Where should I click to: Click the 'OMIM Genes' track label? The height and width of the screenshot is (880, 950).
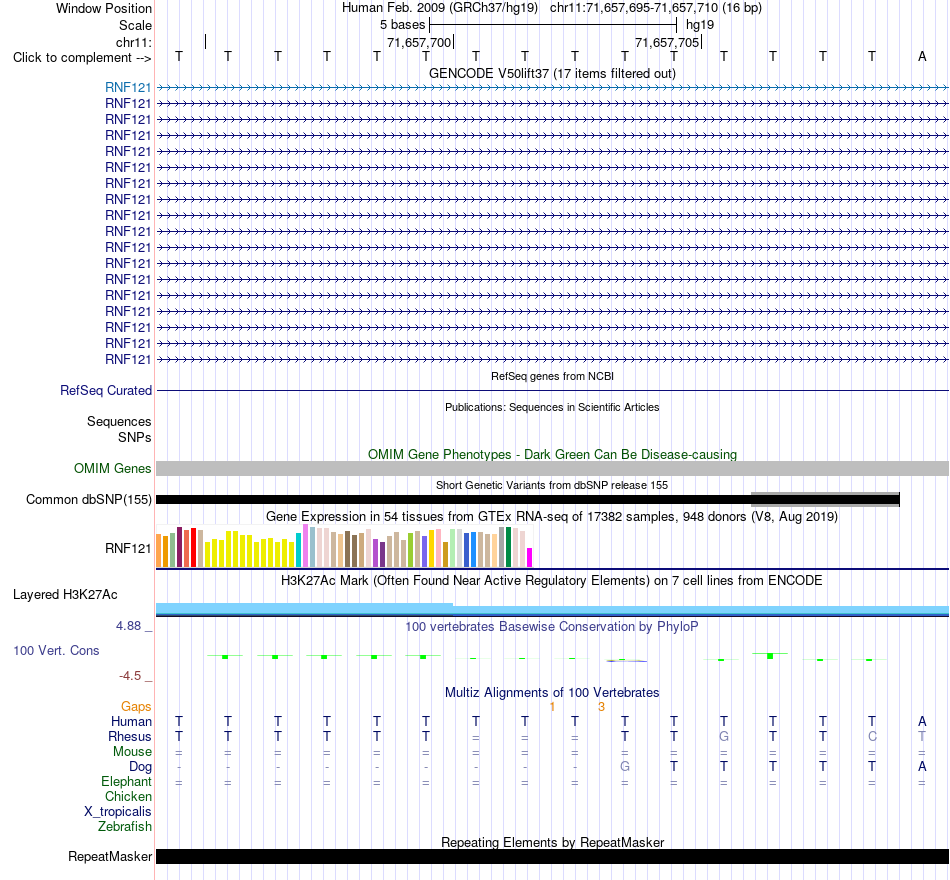pyautogui.click(x=112, y=468)
